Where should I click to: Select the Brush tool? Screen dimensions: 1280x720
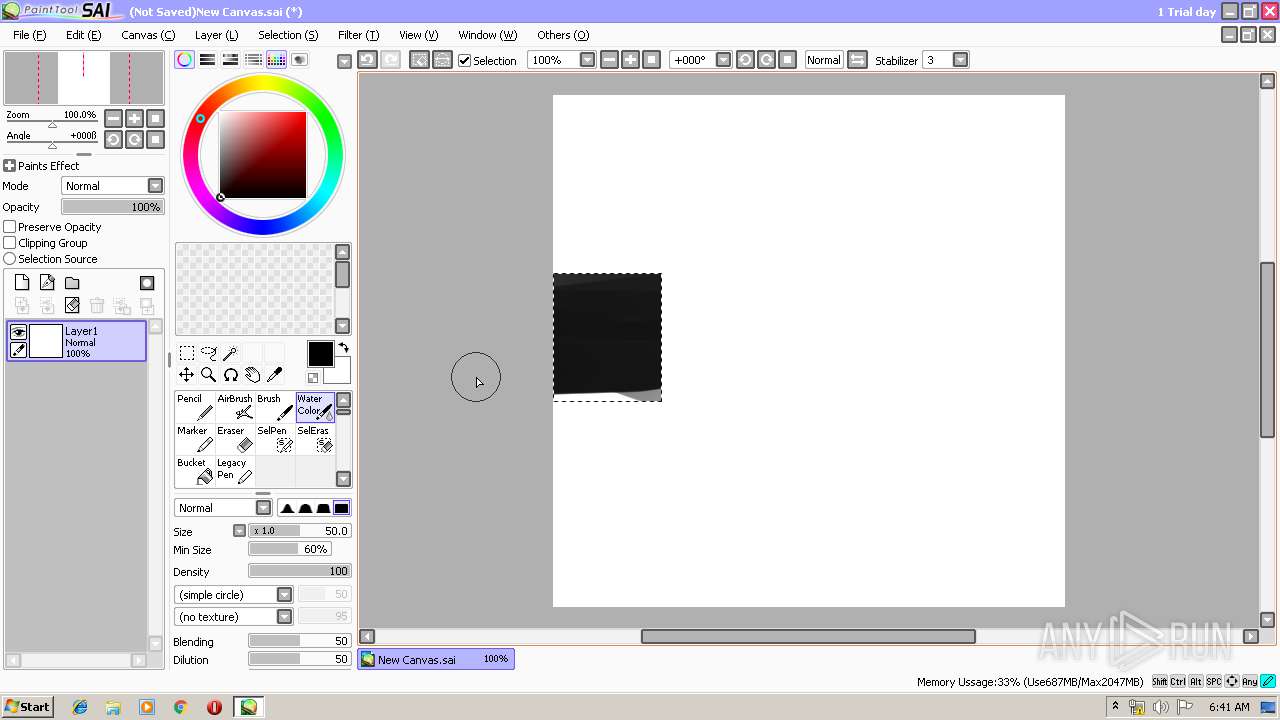[x=275, y=406]
